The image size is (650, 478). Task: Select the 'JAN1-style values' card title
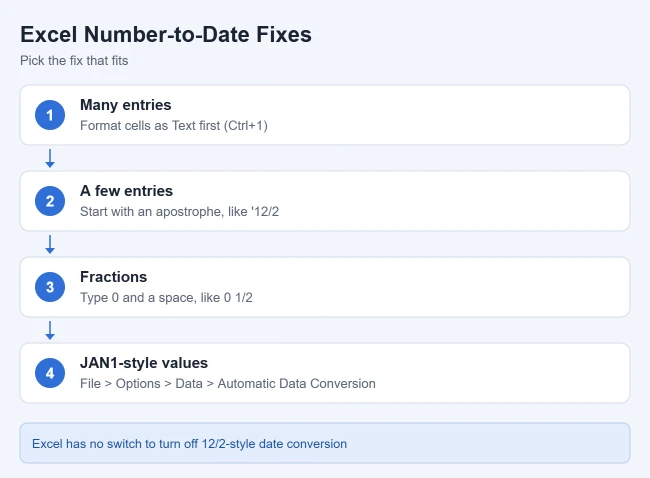tap(144, 363)
